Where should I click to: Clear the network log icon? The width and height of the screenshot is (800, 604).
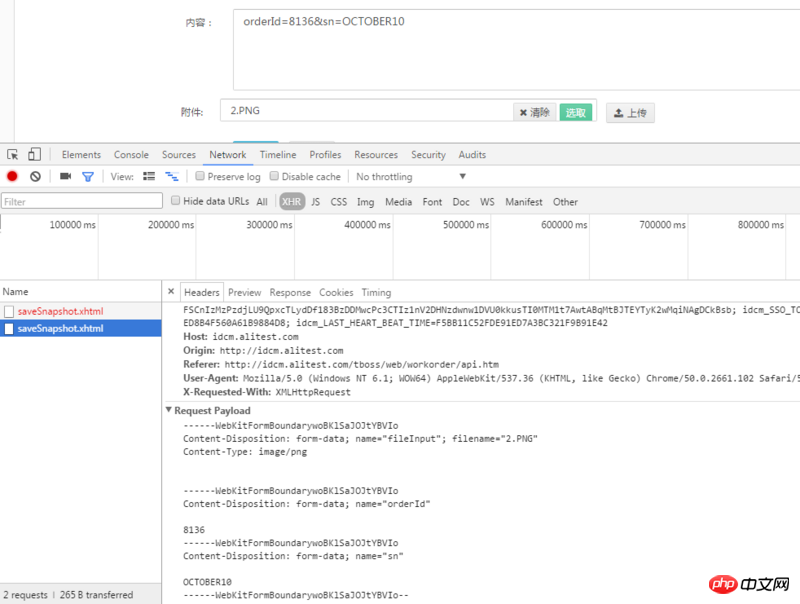tap(35, 177)
